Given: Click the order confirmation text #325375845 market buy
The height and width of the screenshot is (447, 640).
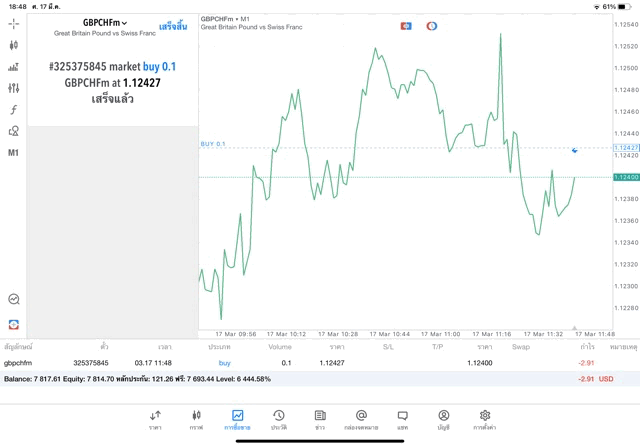Looking at the screenshot, I should click(112, 67).
